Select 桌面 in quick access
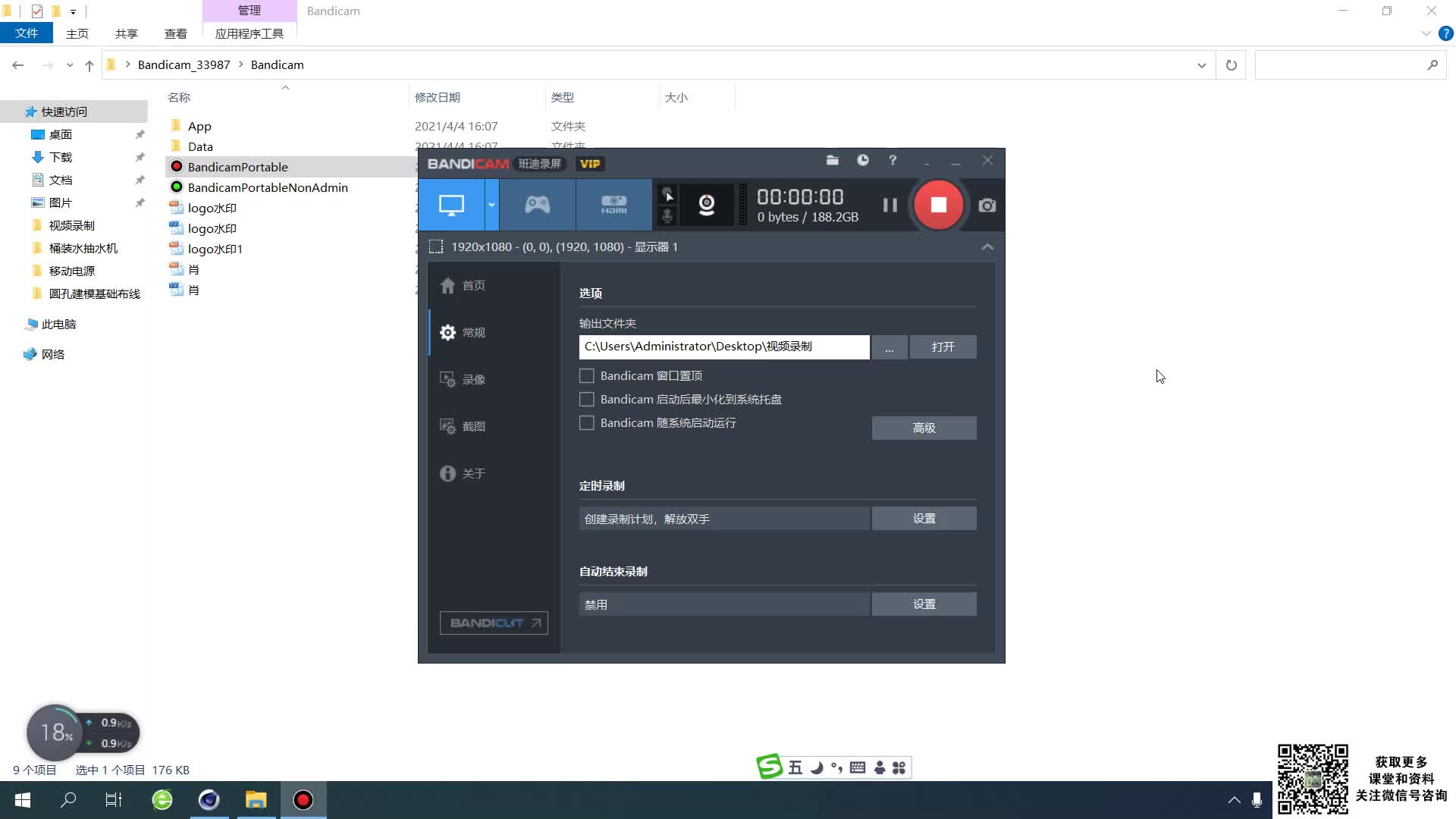Image resolution: width=1456 pixels, height=819 pixels. (x=61, y=134)
